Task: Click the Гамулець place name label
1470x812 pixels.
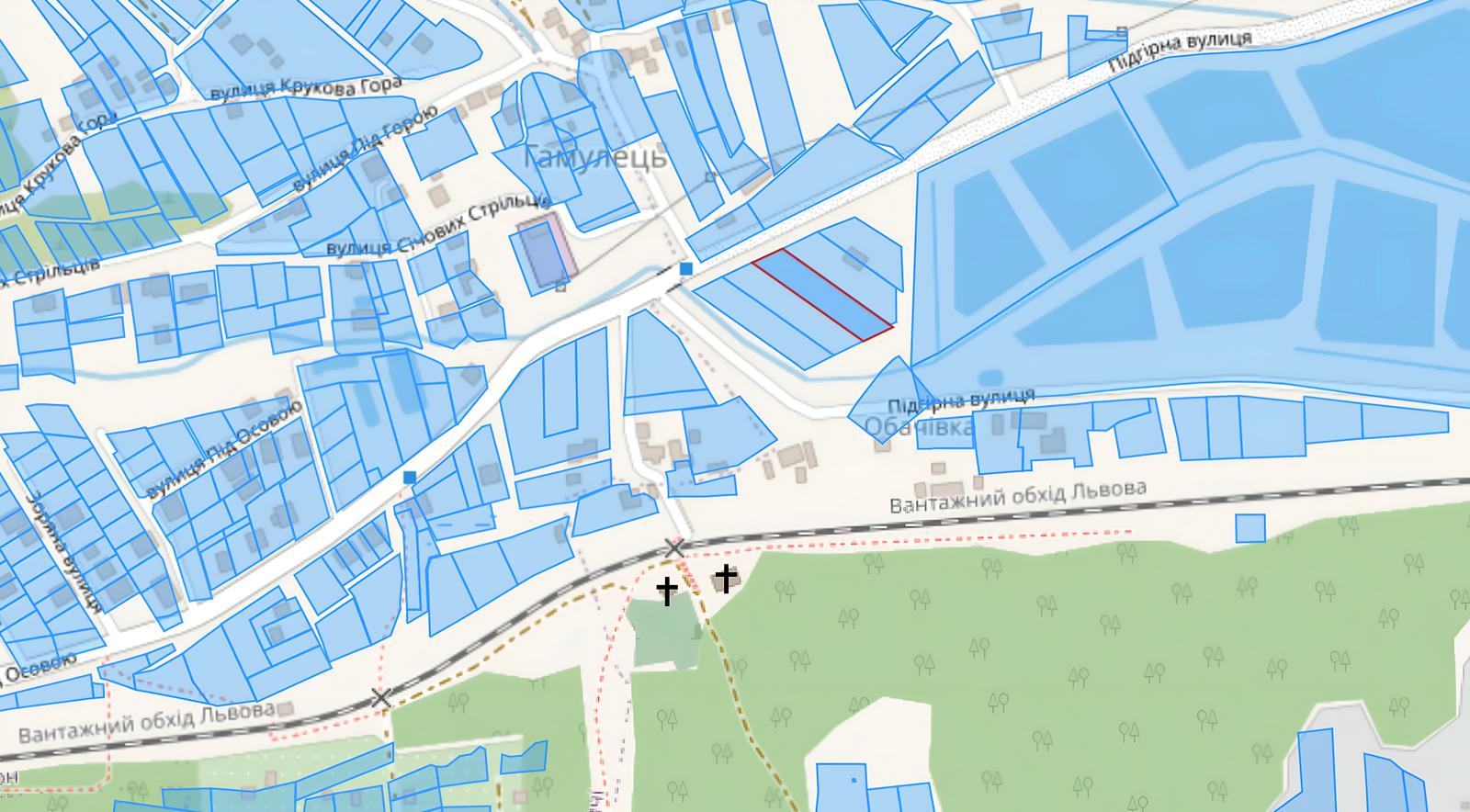Action: point(594,157)
